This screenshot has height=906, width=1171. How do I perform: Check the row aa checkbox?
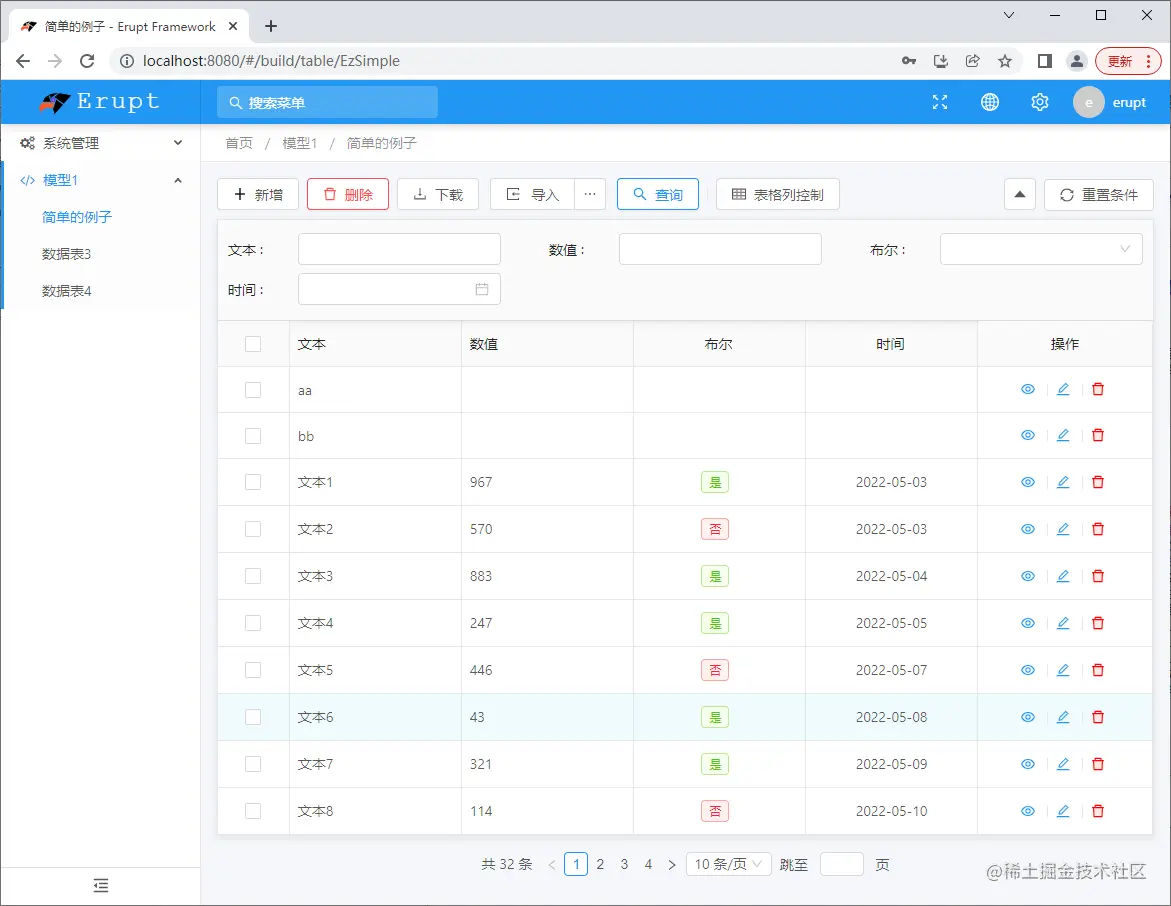pos(253,390)
